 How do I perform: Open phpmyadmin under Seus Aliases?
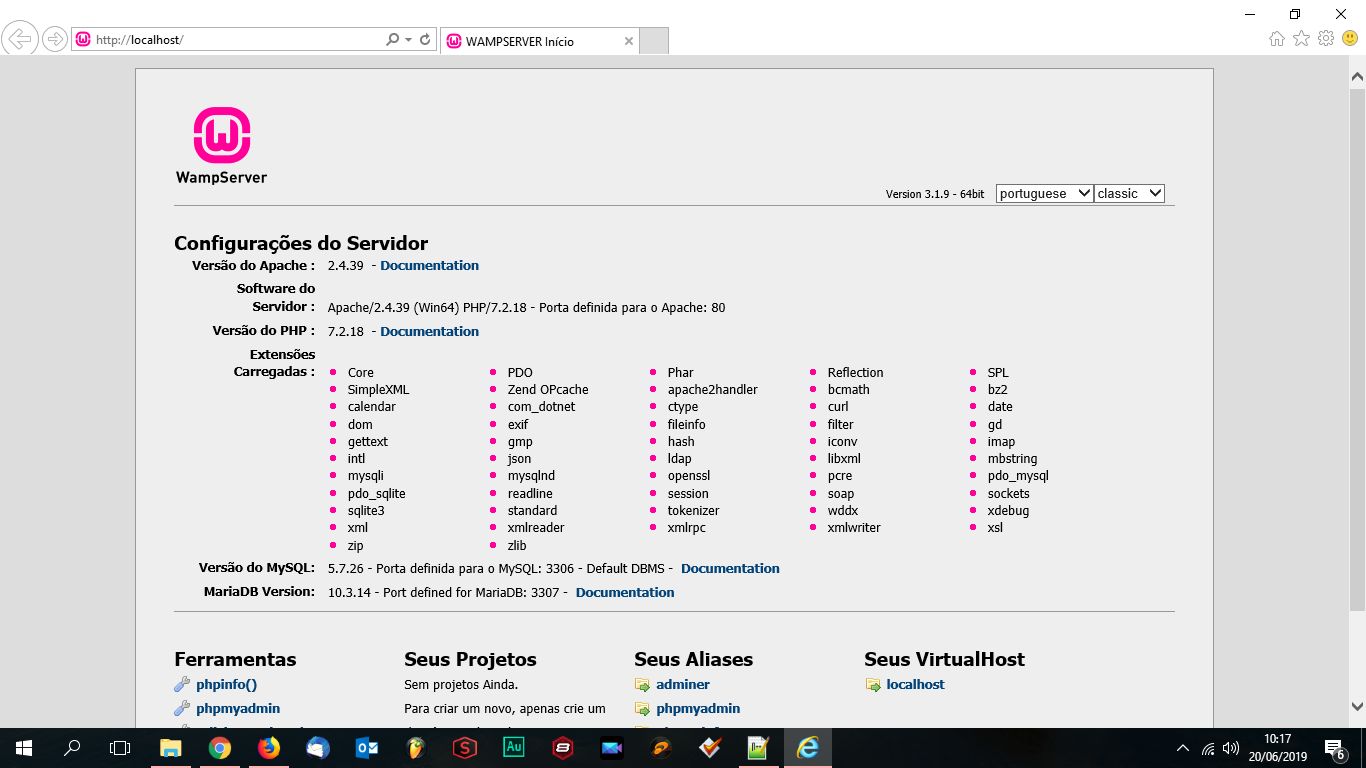tap(698, 709)
